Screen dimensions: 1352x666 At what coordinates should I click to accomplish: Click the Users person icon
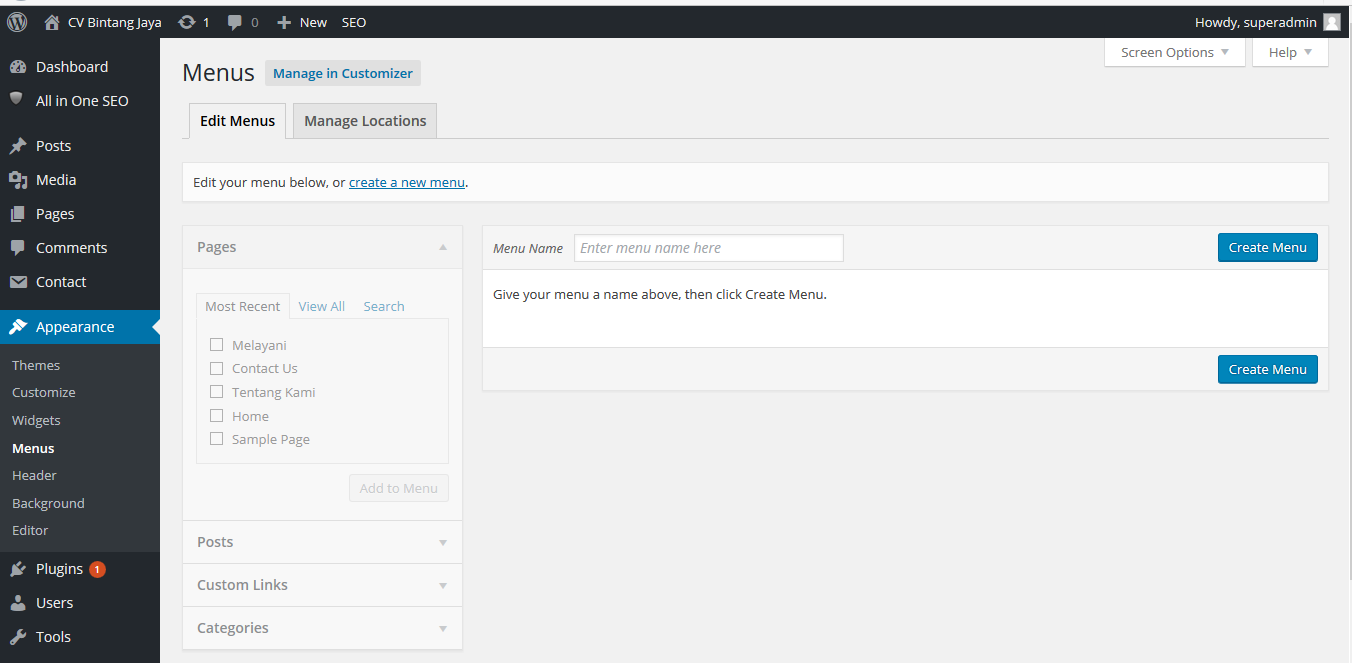pyautogui.click(x=18, y=603)
